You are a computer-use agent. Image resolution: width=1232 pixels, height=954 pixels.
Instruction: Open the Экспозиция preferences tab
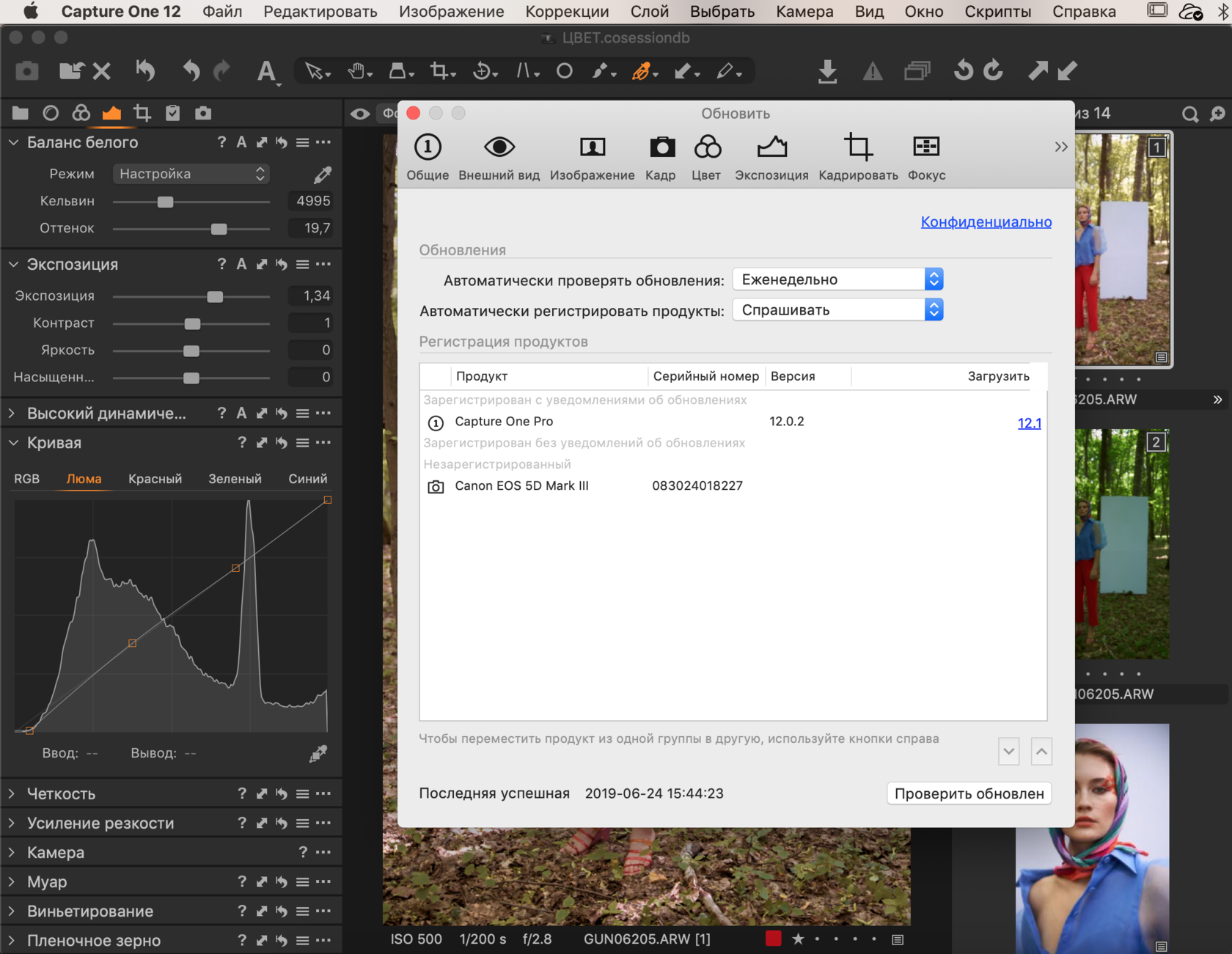[771, 157]
